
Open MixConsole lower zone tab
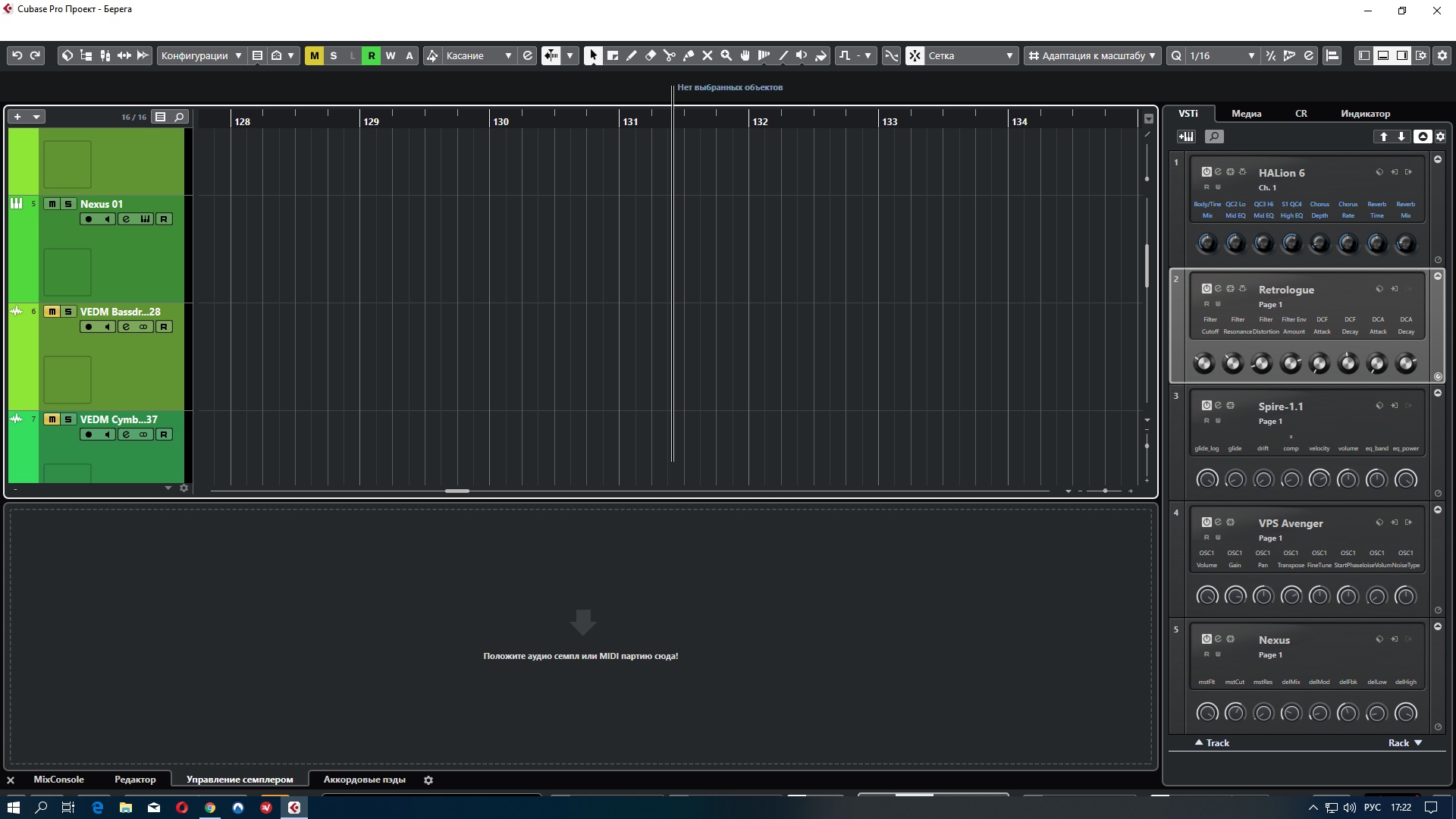(x=58, y=780)
